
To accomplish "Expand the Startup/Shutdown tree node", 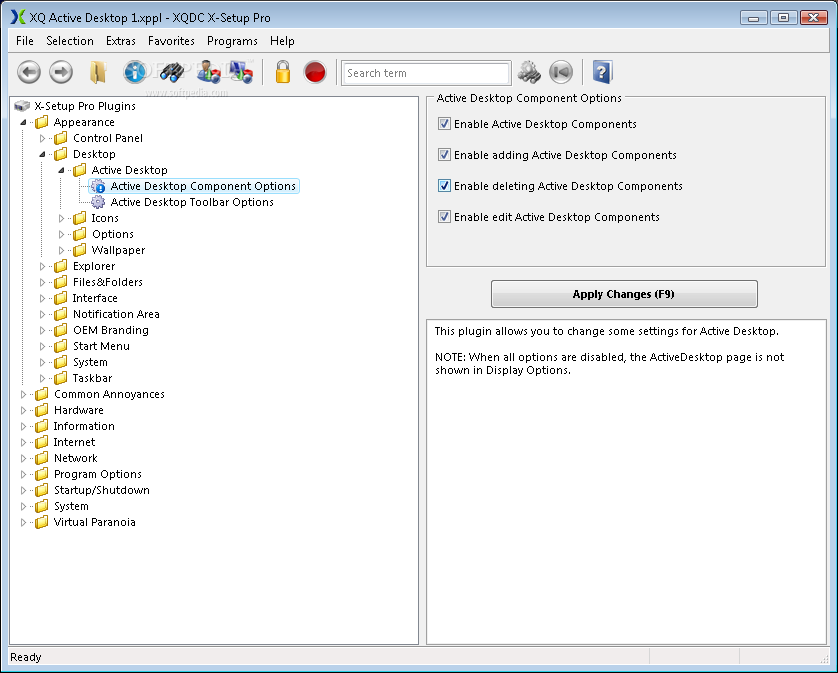I will point(23,490).
